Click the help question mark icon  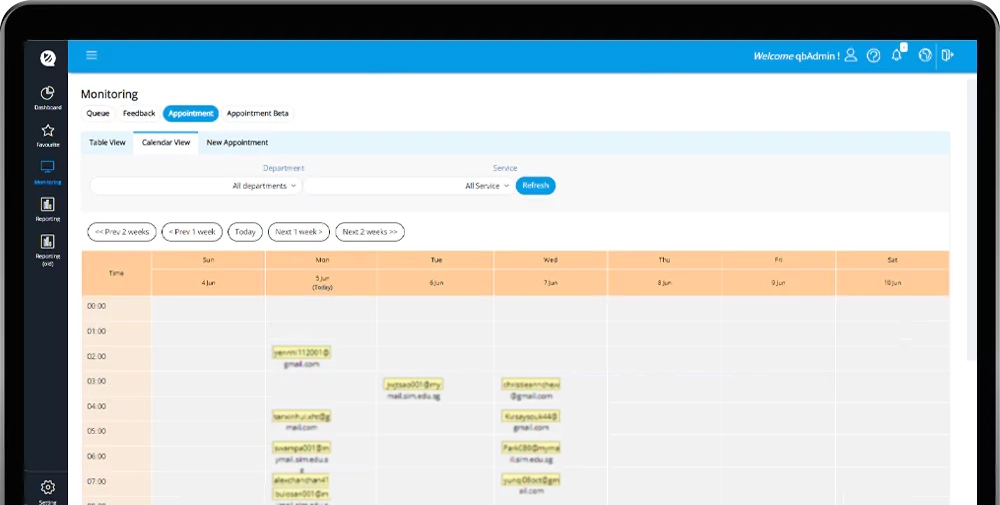(x=874, y=56)
